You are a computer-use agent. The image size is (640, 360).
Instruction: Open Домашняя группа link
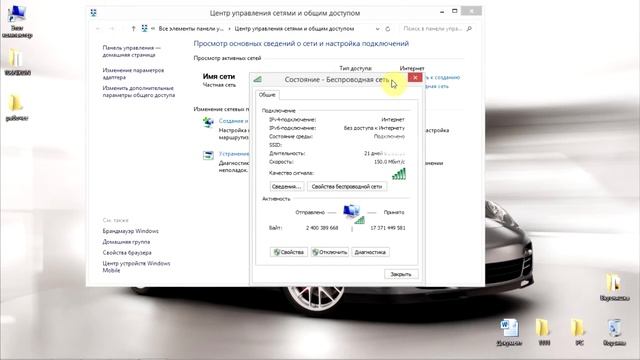click(126, 242)
